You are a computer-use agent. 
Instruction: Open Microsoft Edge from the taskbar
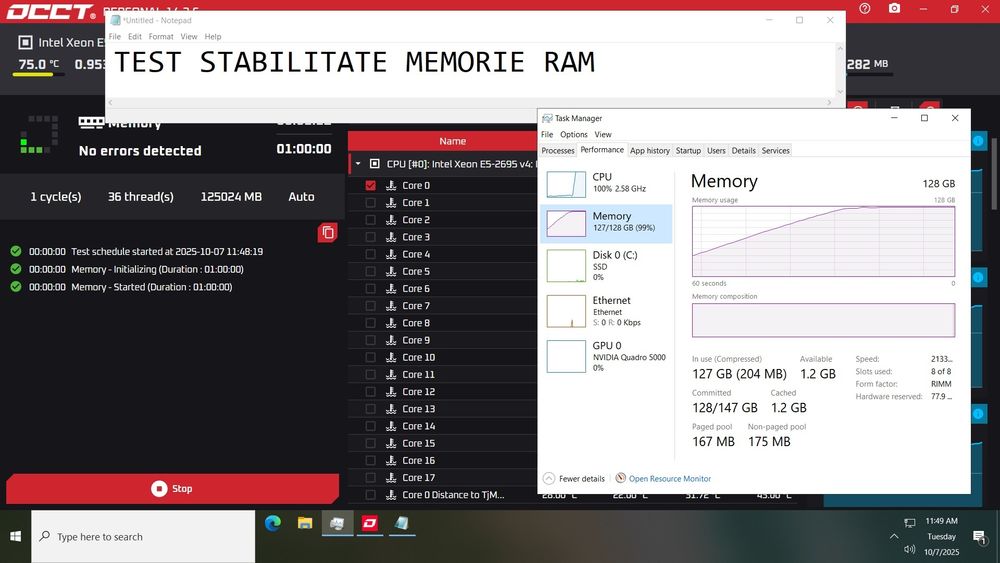273,523
